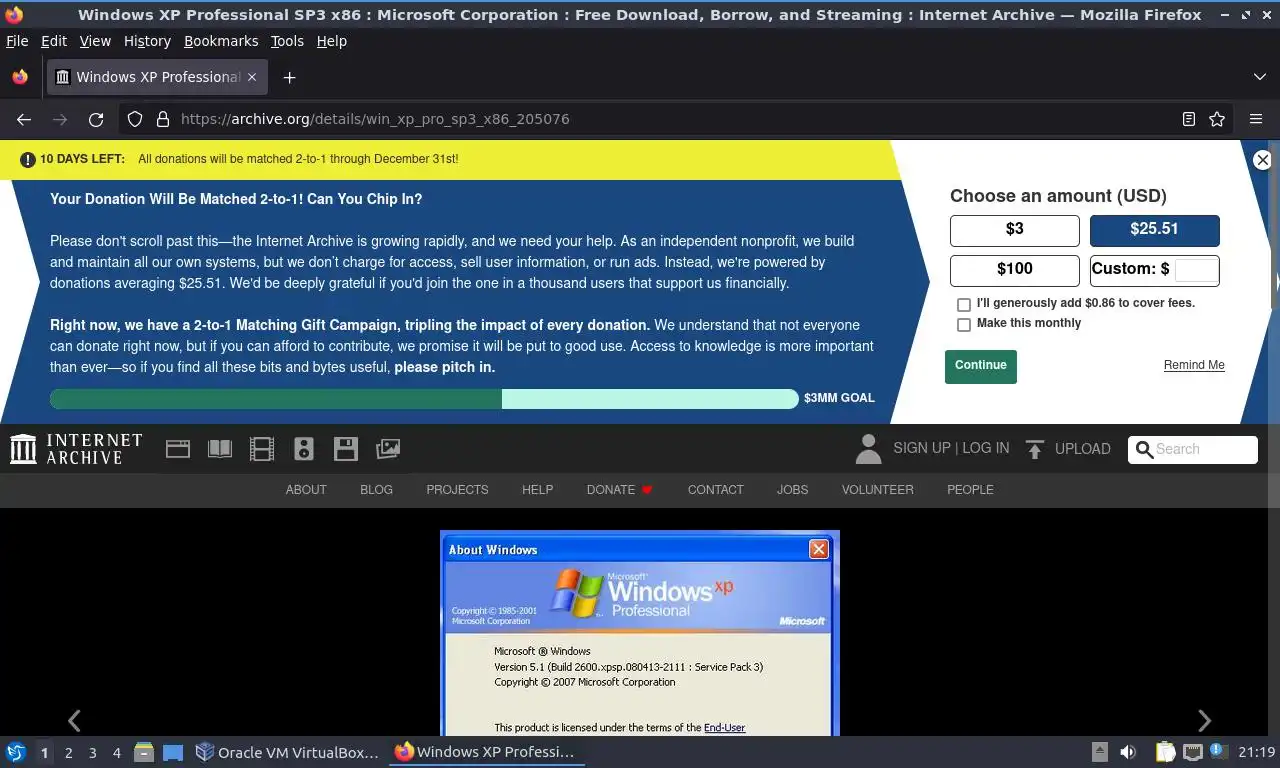Select the Windows XP Professional browser tab
Image resolution: width=1280 pixels, height=768 pixels.
pos(157,77)
